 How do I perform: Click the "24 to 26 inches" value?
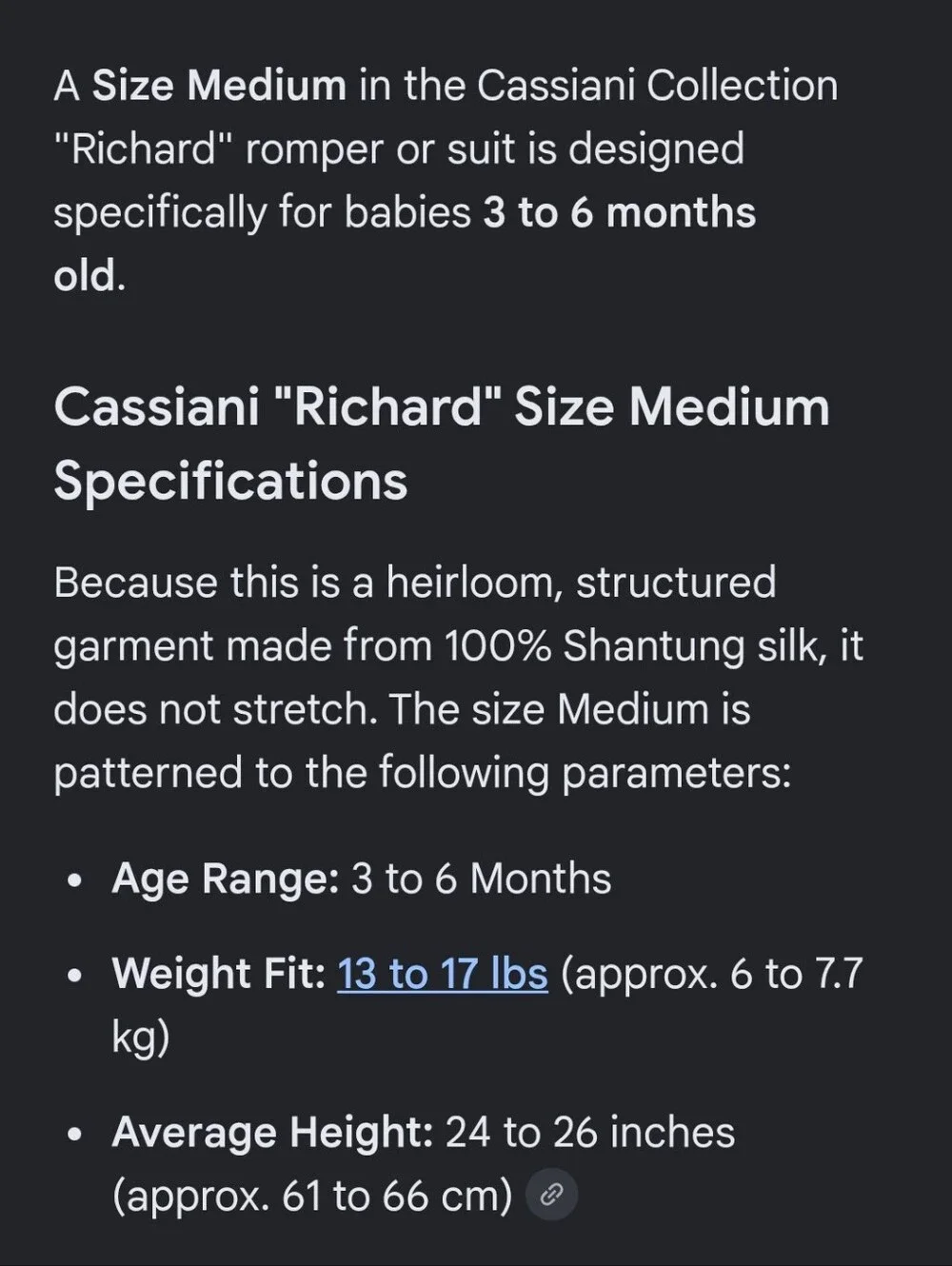[590, 1133]
